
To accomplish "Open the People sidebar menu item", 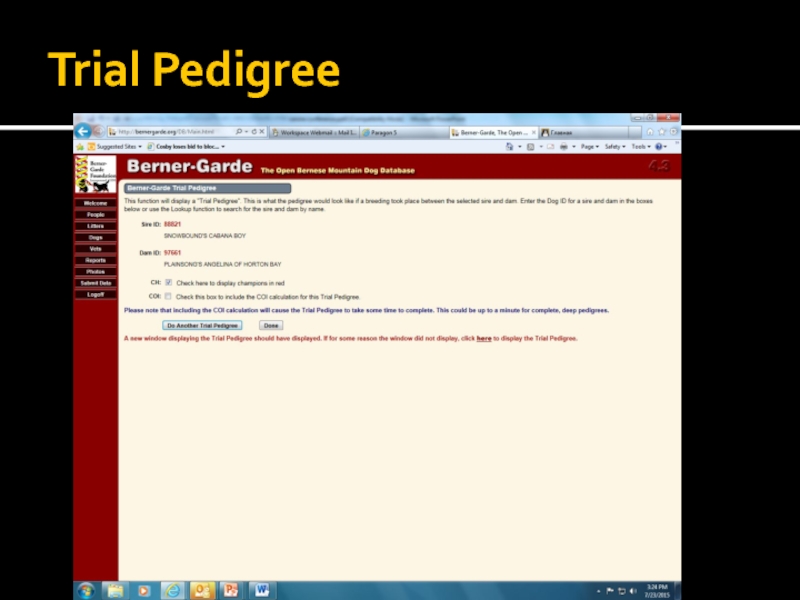I will click(x=95, y=215).
